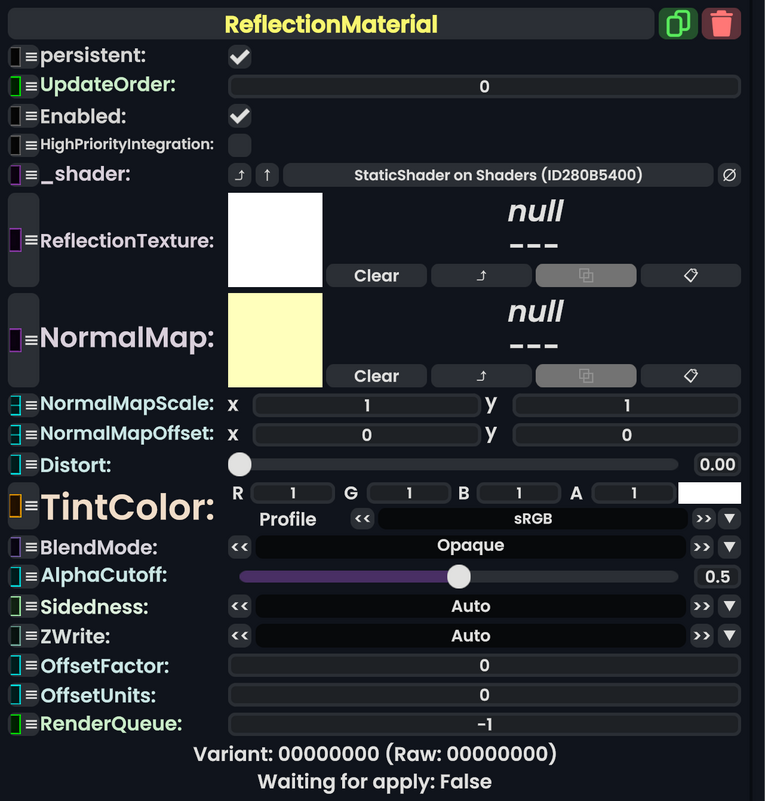Click the green duplicate component icon
Screen dimensions: 765x801
coord(678,23)
